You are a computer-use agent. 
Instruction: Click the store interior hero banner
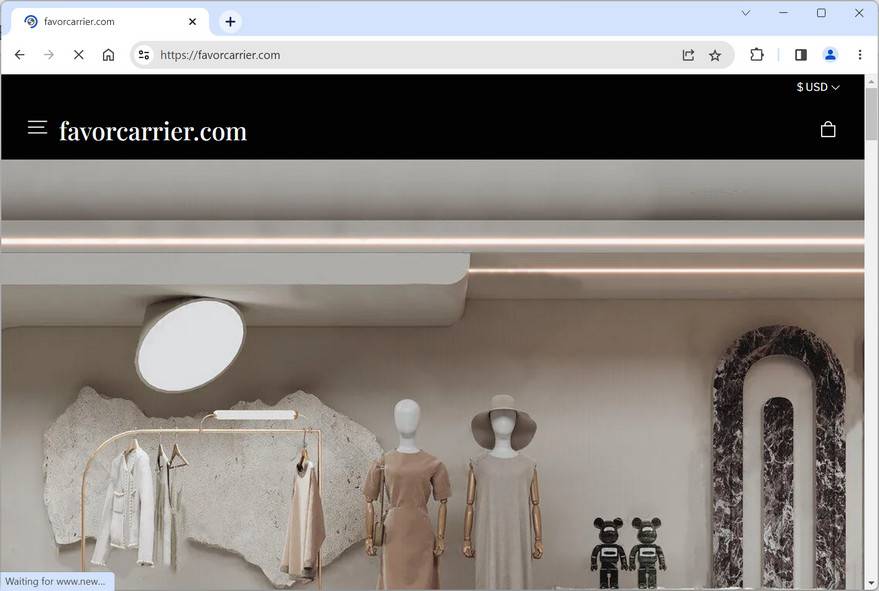432,374
